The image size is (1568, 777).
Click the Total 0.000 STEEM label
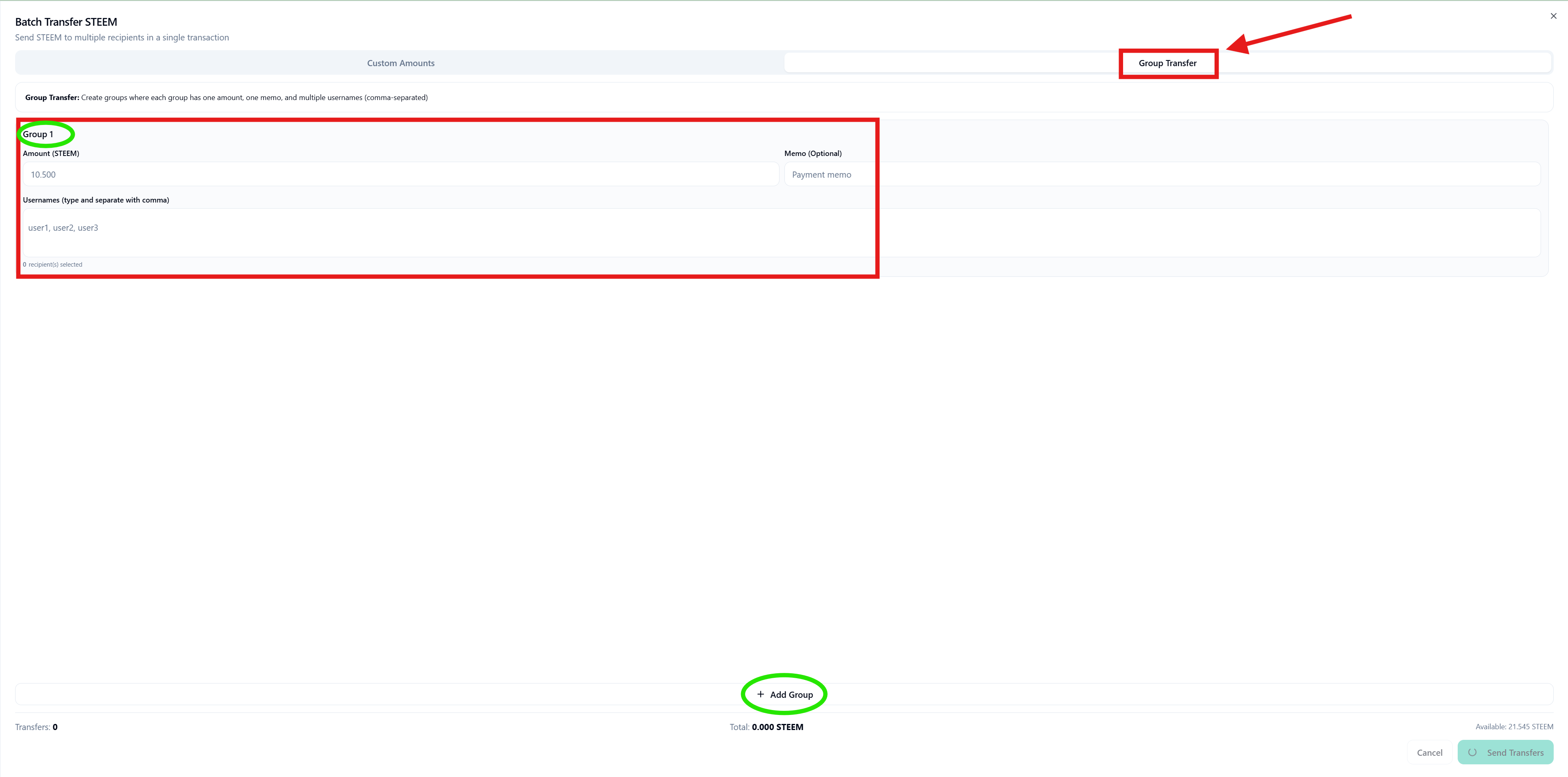(x=766, y=727)
